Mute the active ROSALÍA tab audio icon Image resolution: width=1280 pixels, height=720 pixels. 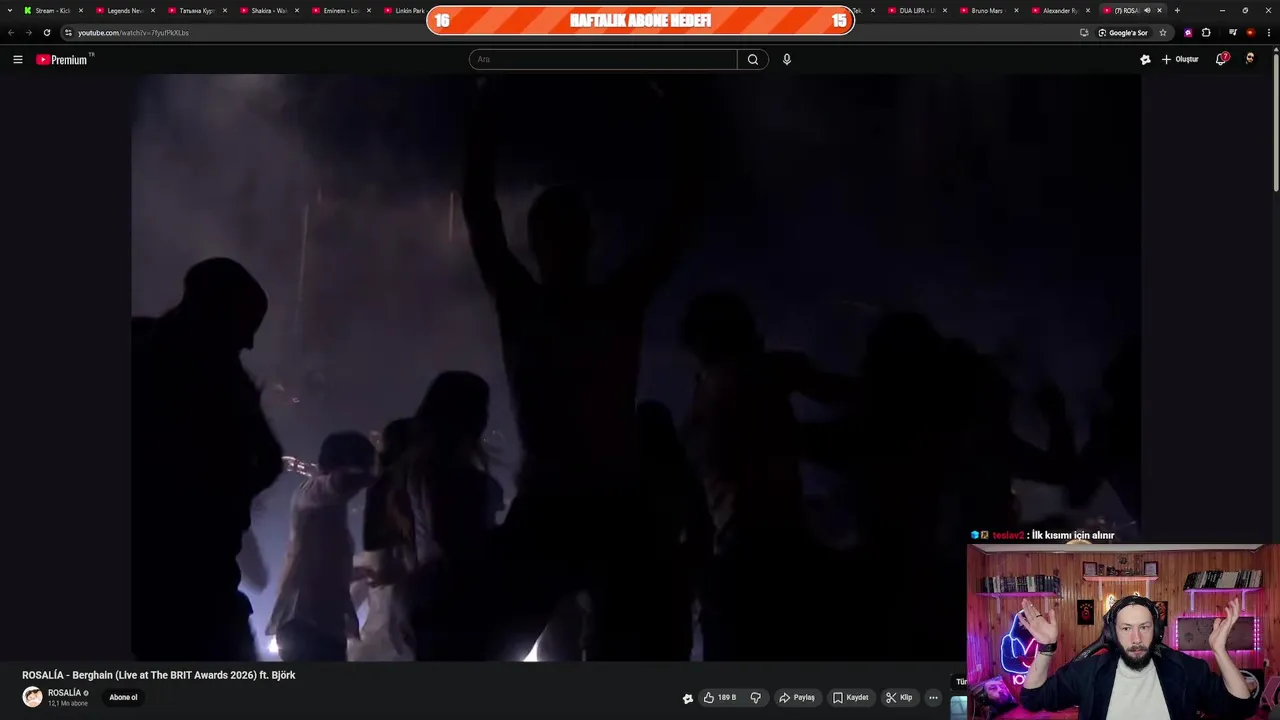[1147, 10]
